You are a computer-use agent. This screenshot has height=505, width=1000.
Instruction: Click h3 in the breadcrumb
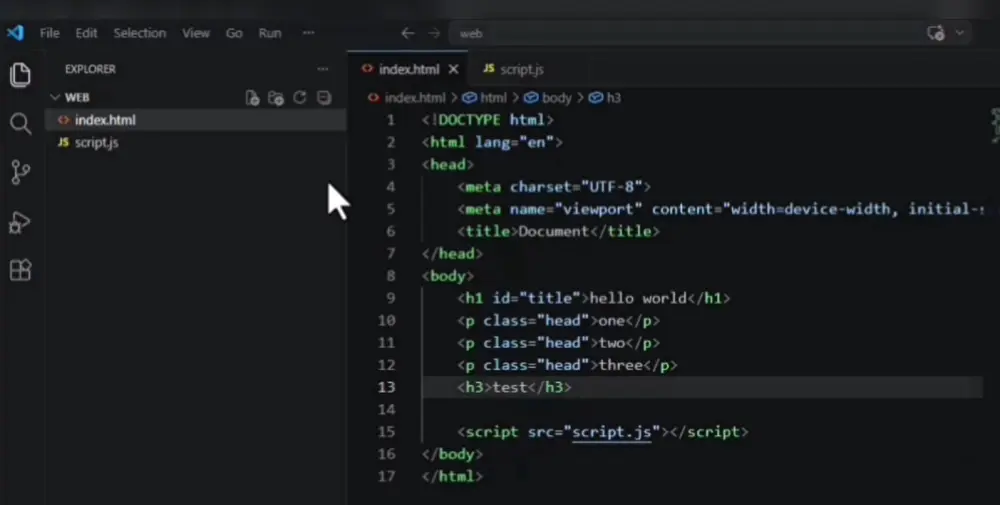pos(614,98)
